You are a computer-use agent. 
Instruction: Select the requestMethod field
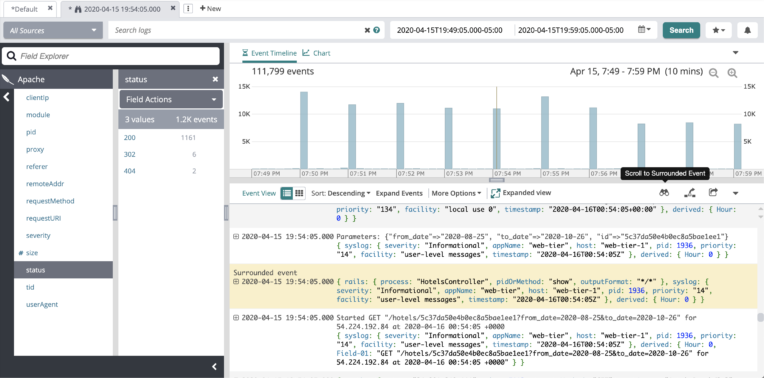click(50, 201)
